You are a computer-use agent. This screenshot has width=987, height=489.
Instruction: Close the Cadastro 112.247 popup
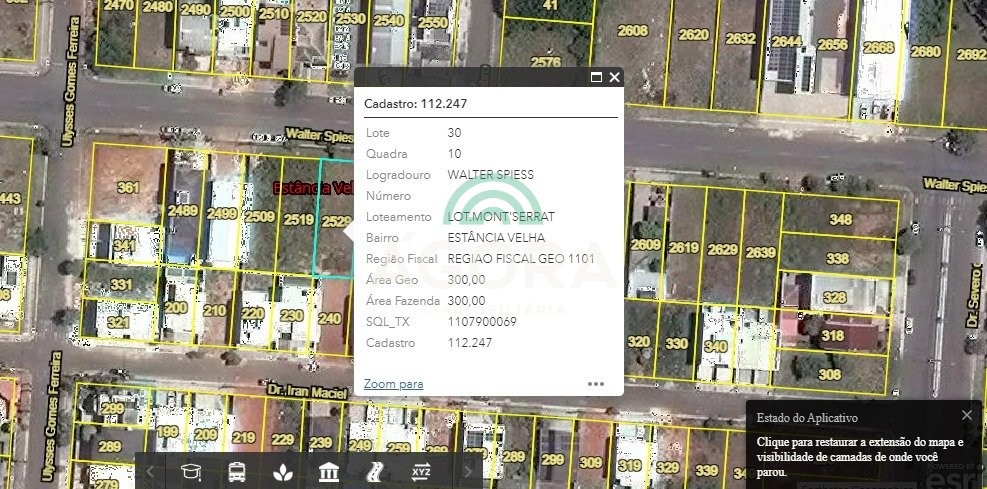click(x=614, y=77)
